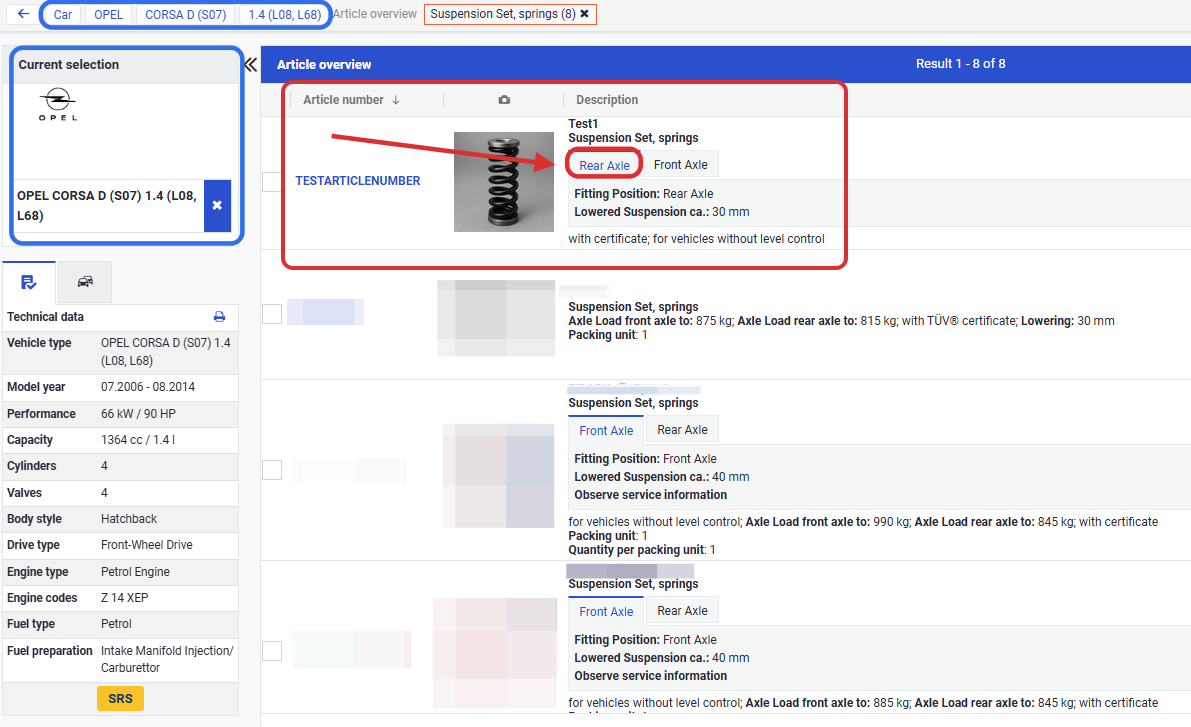Open Rear Axle tab of Test1 article

click(604, 165)
